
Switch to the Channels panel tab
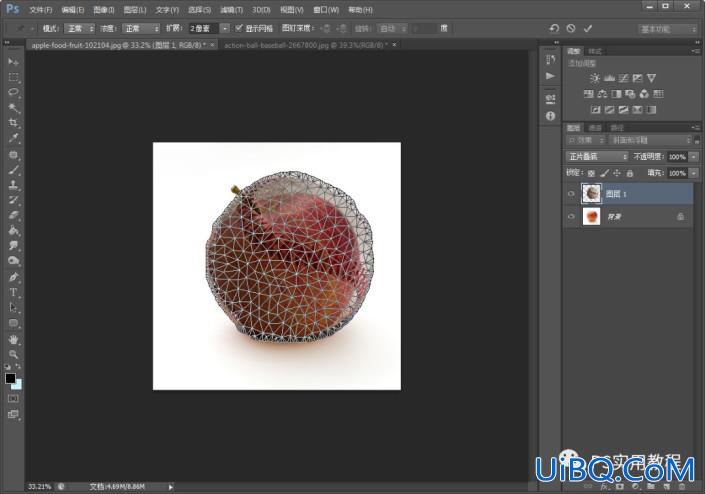(x=595, y=128)
